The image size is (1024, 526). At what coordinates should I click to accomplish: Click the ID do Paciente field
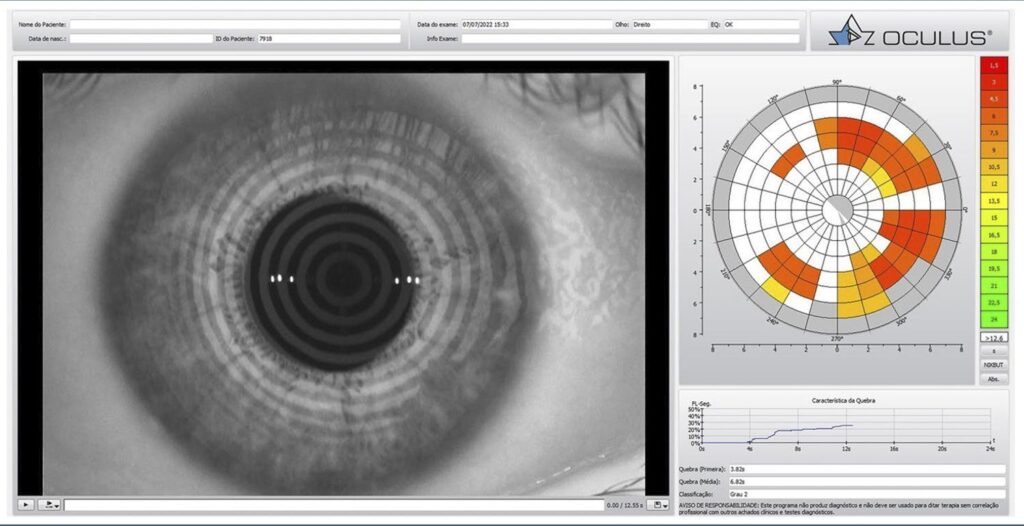[327, 38]
